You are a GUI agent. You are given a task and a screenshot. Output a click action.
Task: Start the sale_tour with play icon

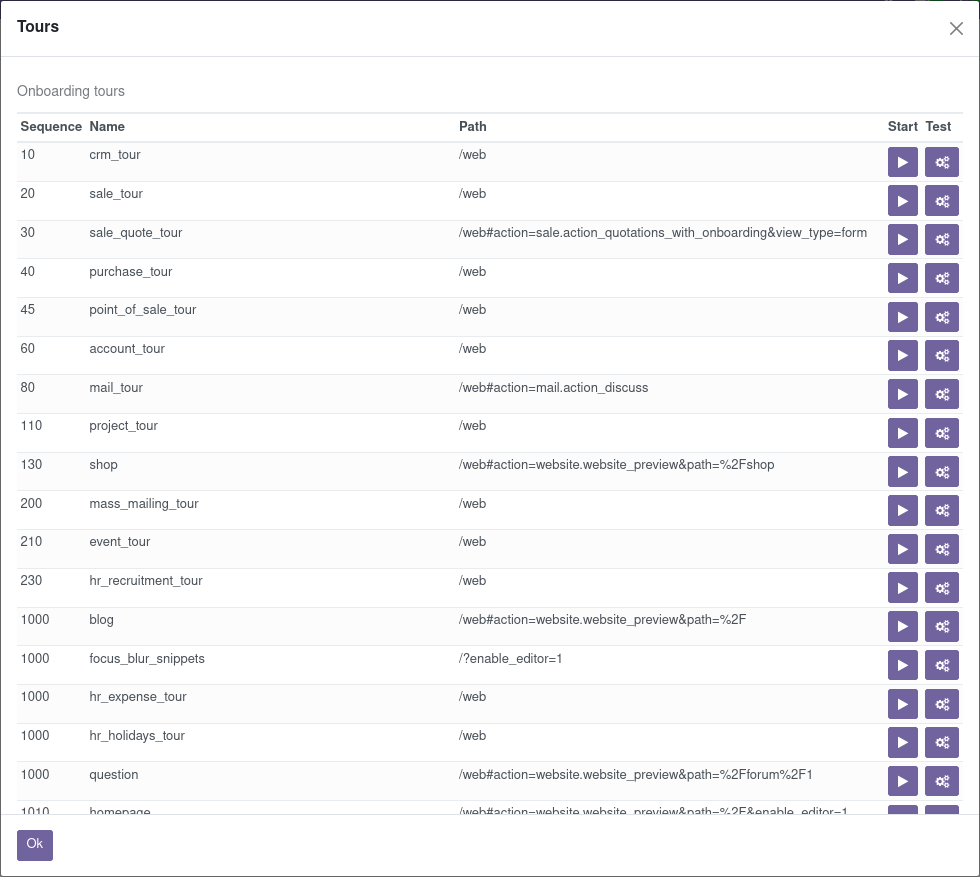[902, 201]
